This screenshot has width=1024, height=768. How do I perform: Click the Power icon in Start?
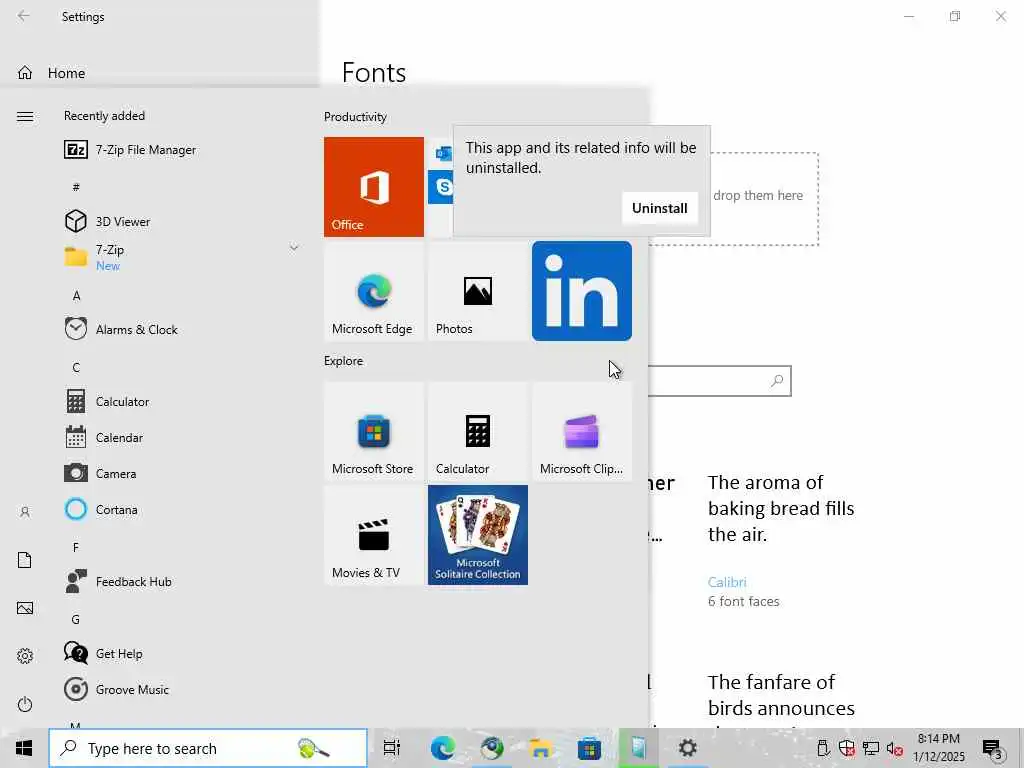click(x=25, y=704)
